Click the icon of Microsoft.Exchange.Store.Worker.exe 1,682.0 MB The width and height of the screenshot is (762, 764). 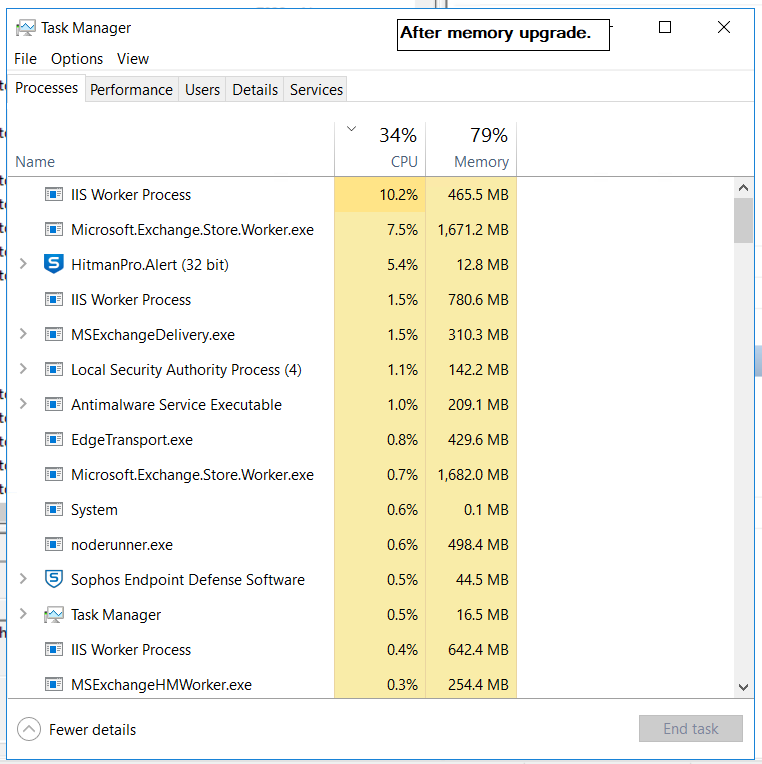pos(54,474)
